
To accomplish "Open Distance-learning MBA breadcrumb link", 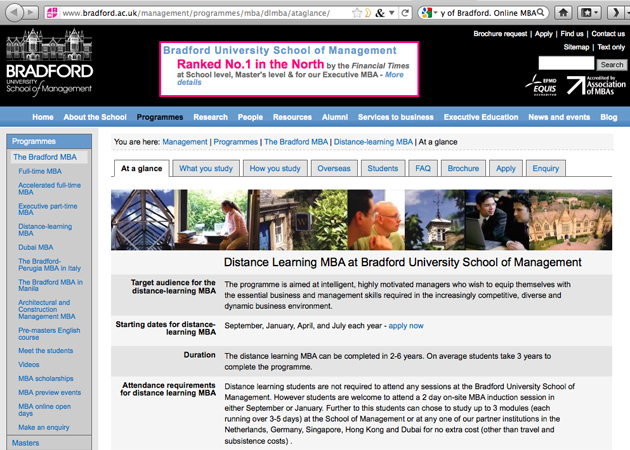I will click(373, 142).
